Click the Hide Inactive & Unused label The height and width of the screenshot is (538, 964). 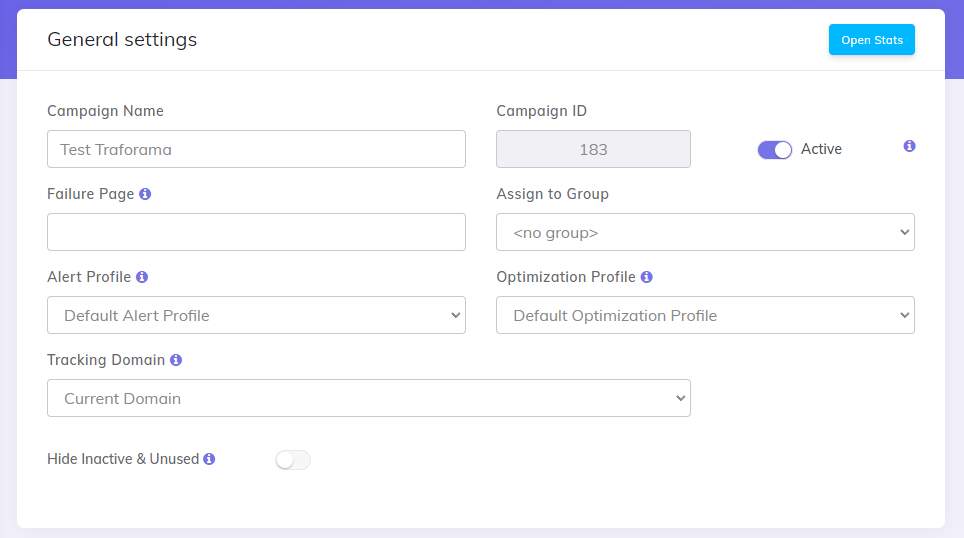click(x=123, y=459)
